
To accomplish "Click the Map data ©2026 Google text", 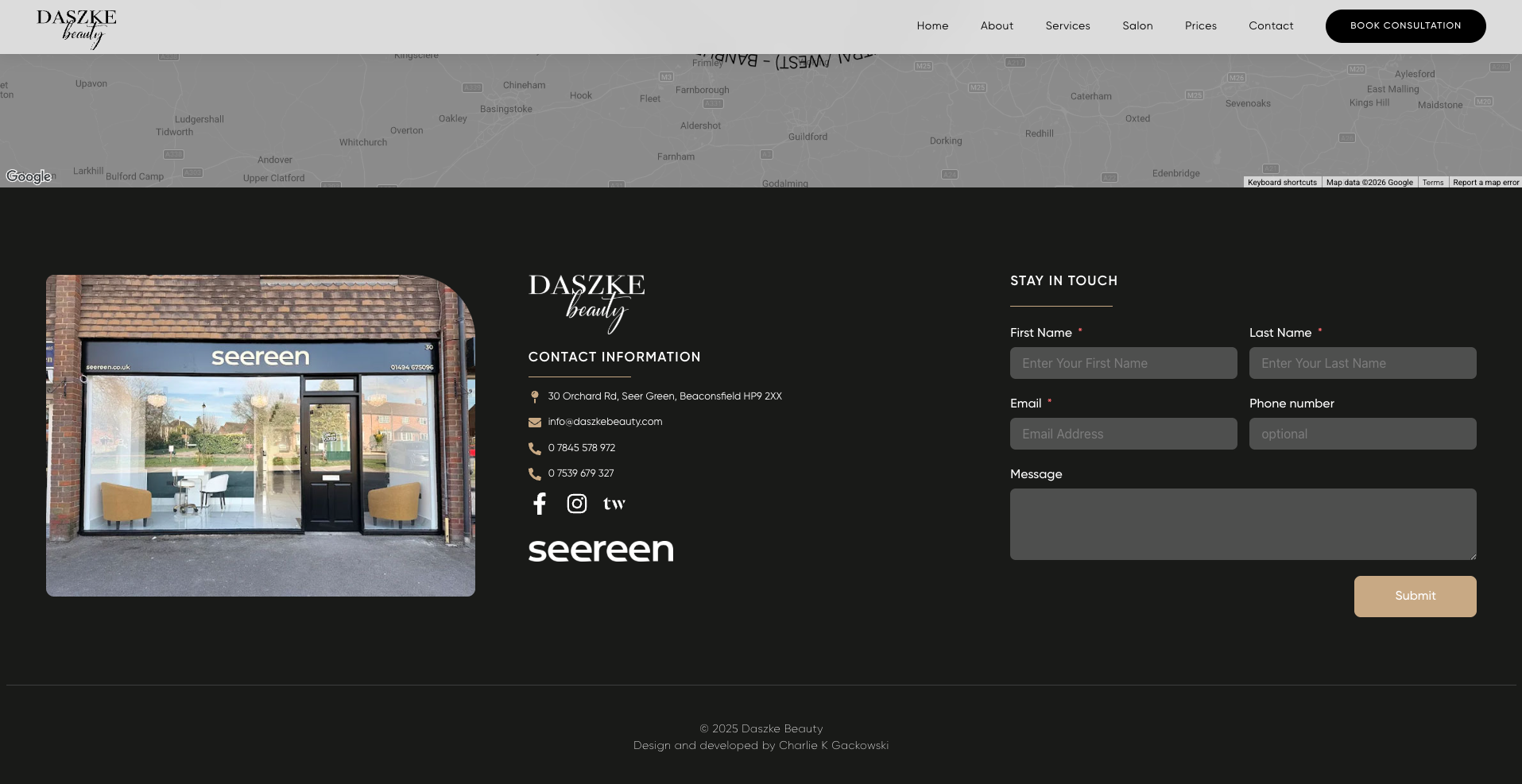I will pos(1369,183).
